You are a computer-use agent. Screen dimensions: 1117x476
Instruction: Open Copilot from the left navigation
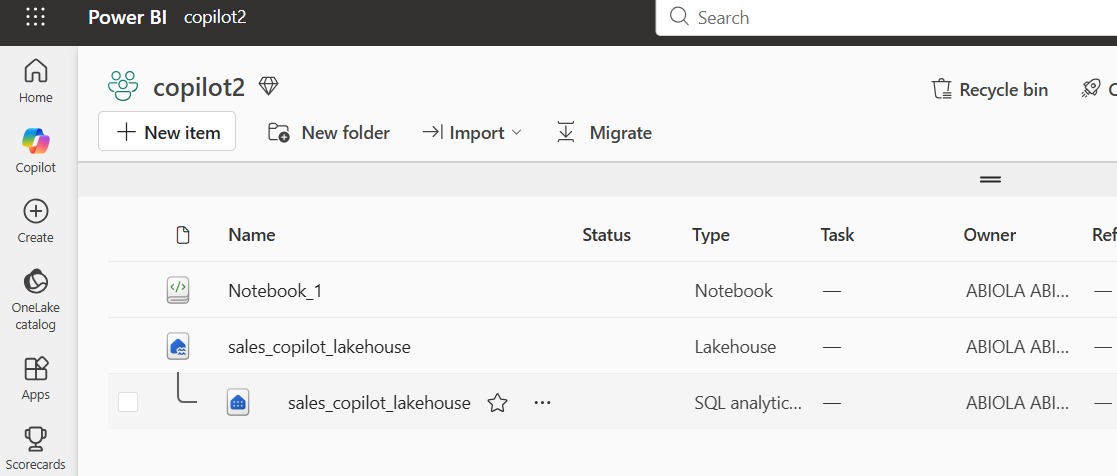(36, 152)
